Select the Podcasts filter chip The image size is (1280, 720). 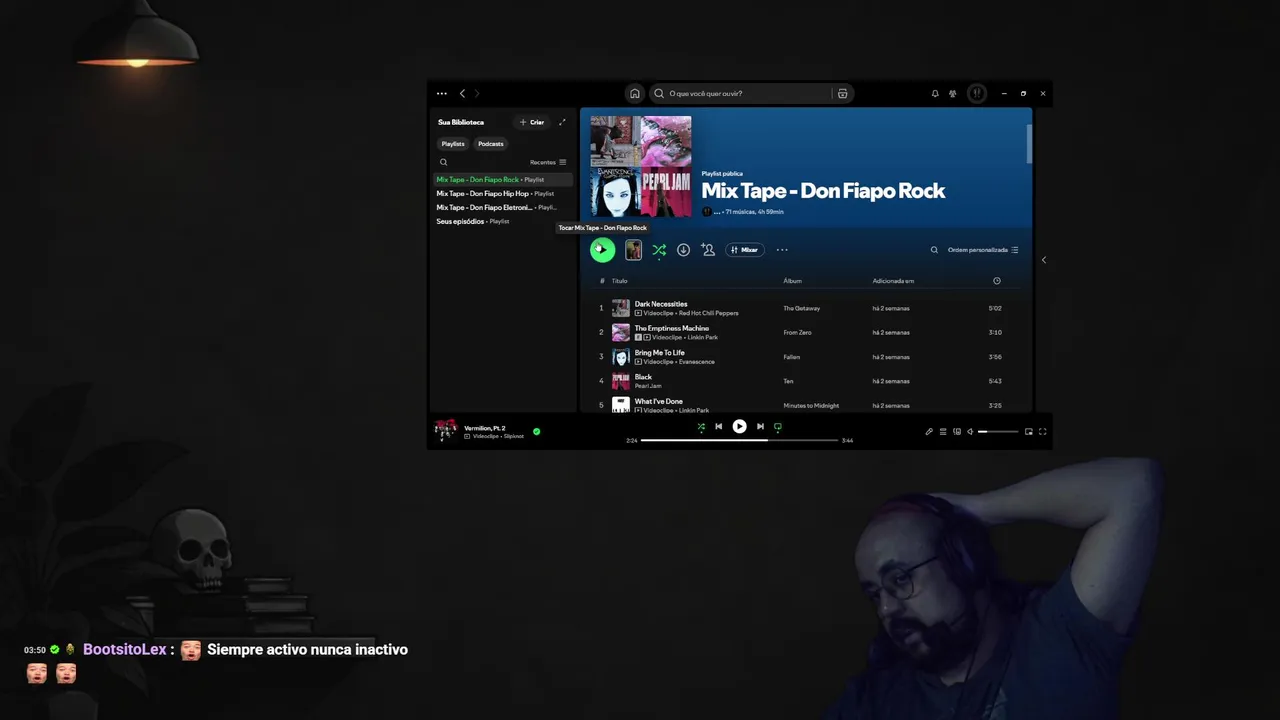[x=490, y=144]
